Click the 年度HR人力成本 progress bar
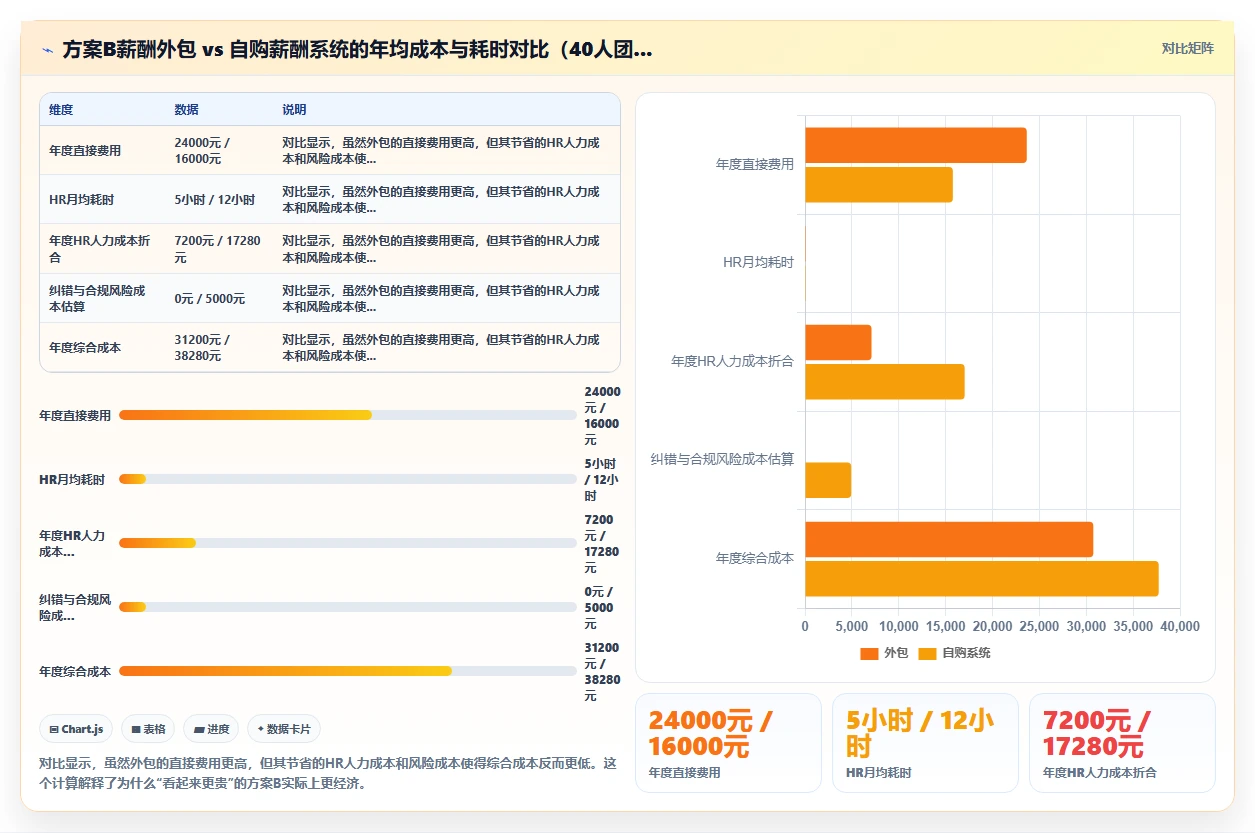1255x833 pixels. click(x=348, y=543)
